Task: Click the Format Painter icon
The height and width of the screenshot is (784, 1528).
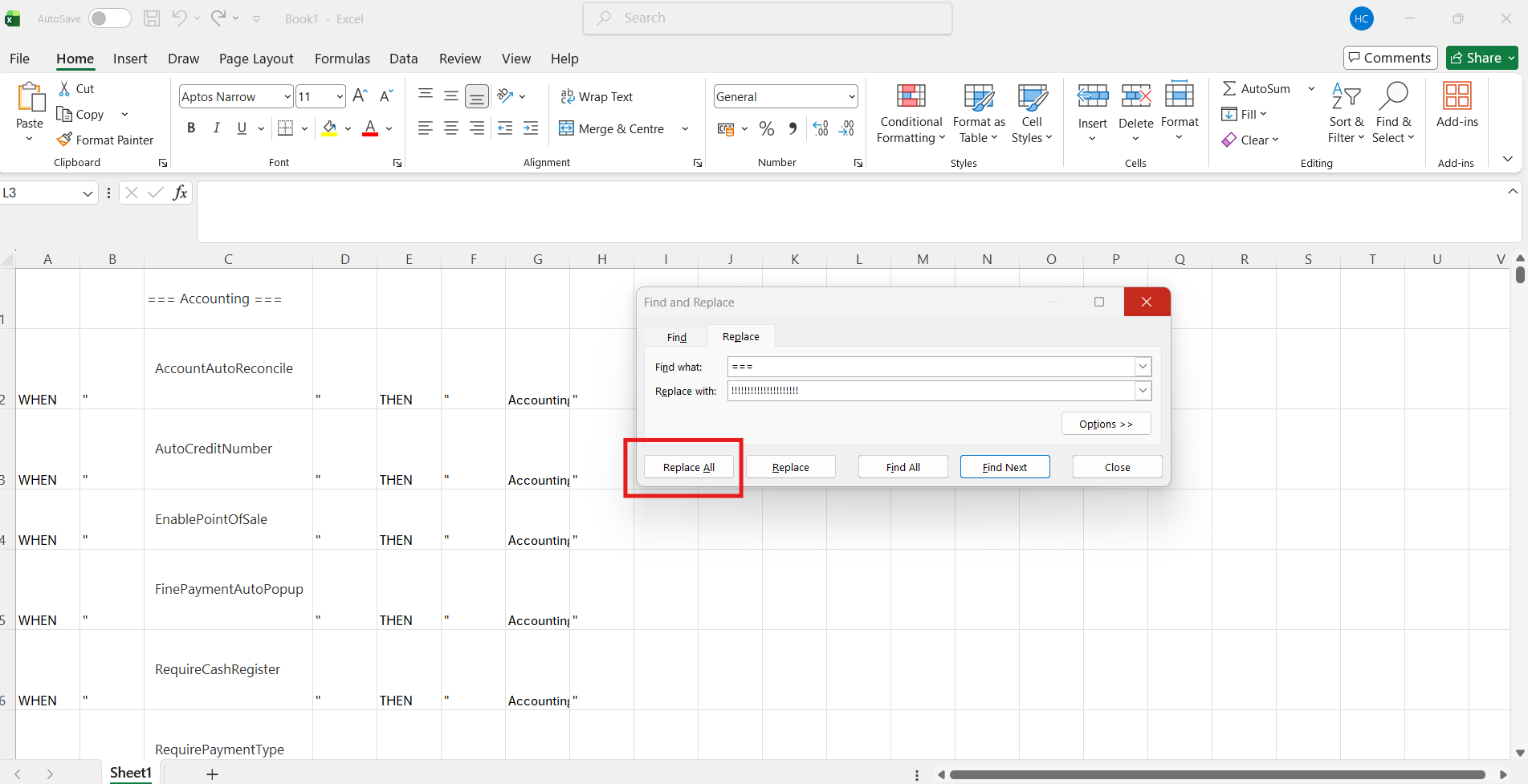Action: coord(65,140)
